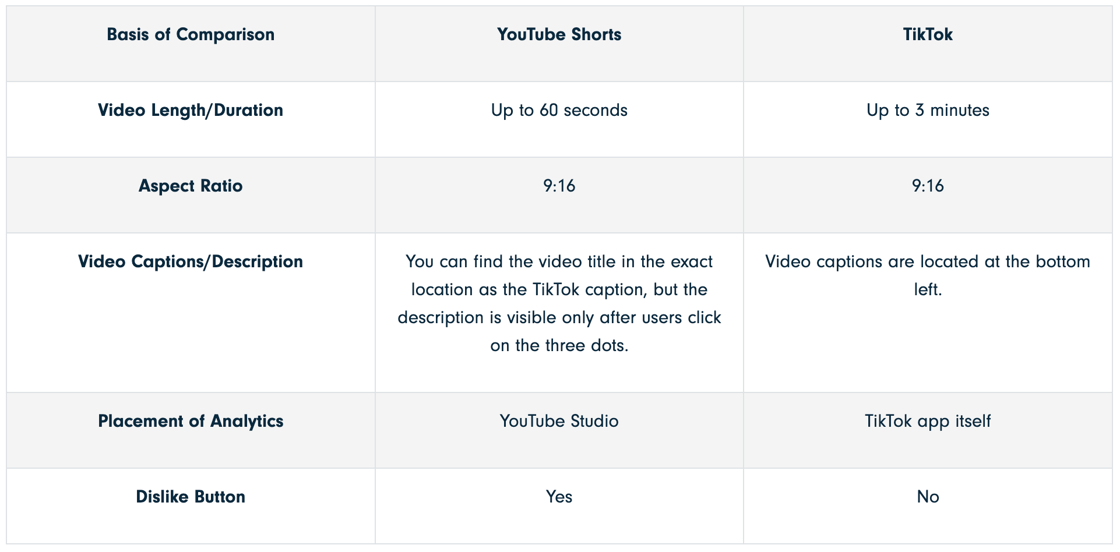Click the 9:16 value under TikTok
1120x552 pixels.
coord(927,186)
